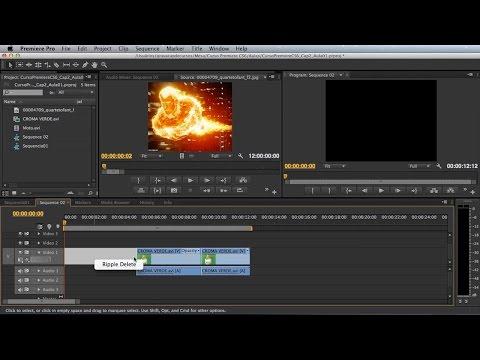Toggle sync lock on Video 3 track

[27, 234]
